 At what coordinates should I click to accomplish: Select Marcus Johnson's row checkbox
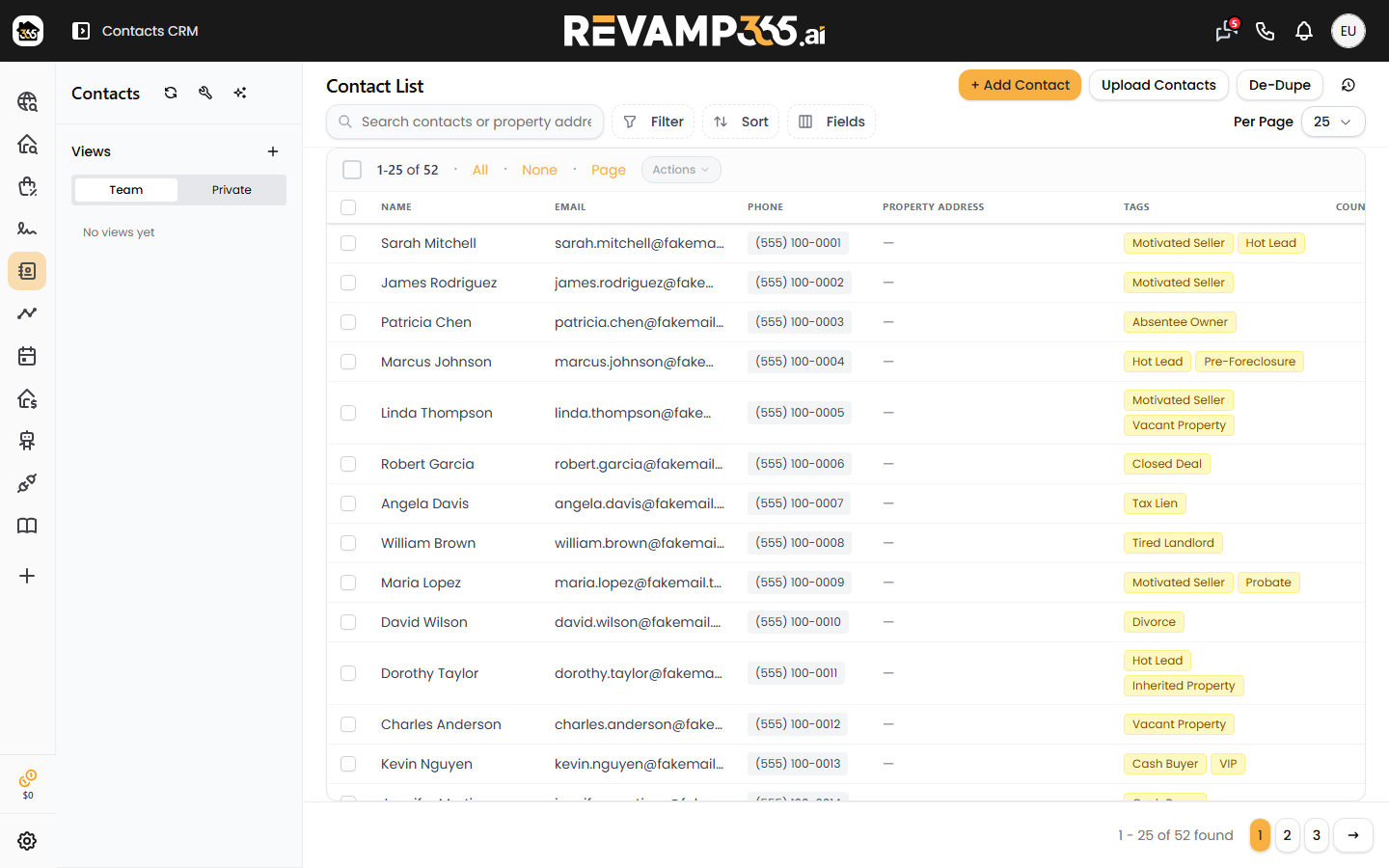[348, 362]
